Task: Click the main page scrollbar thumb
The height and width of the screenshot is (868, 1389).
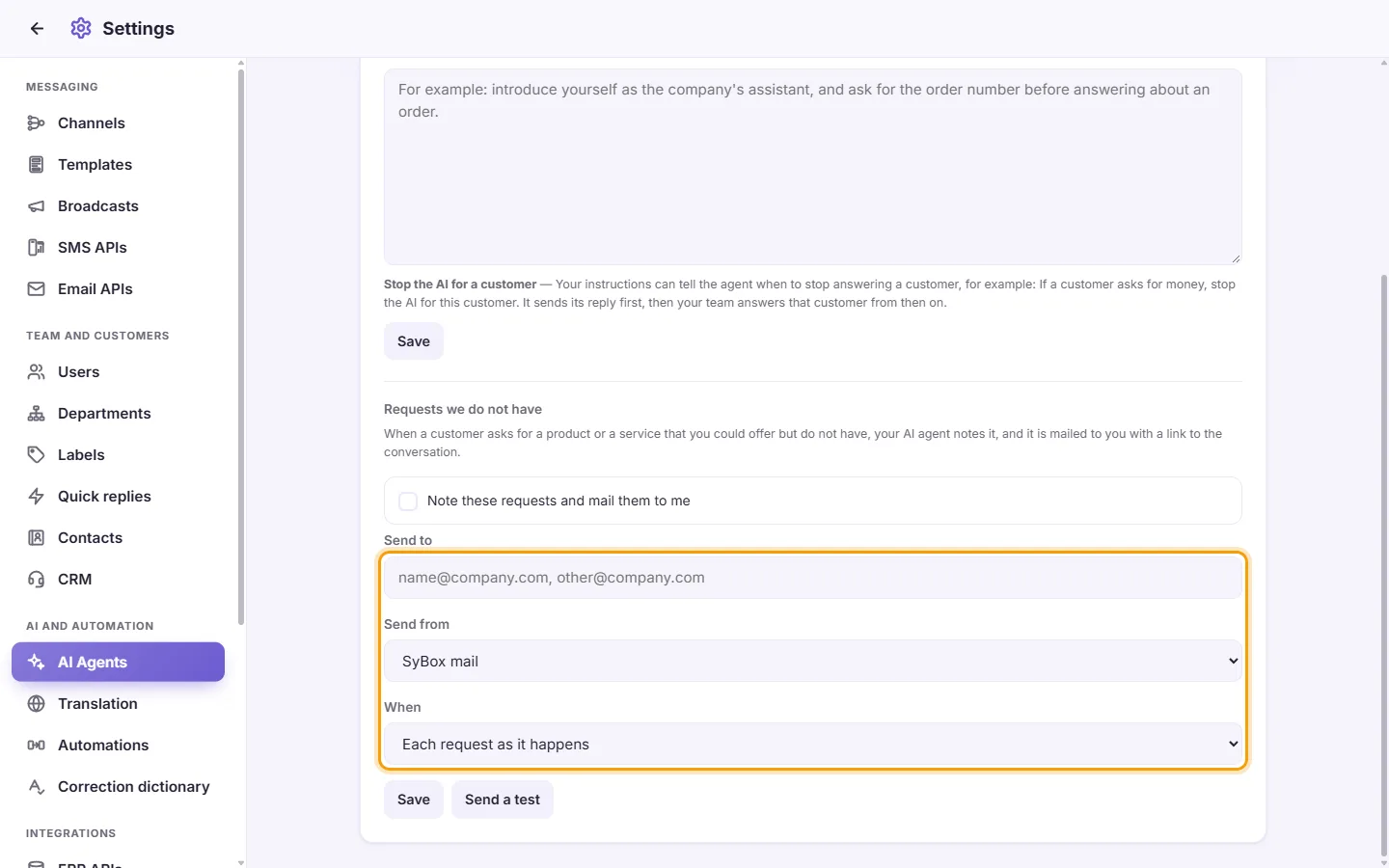Action: coord(1384,565)
